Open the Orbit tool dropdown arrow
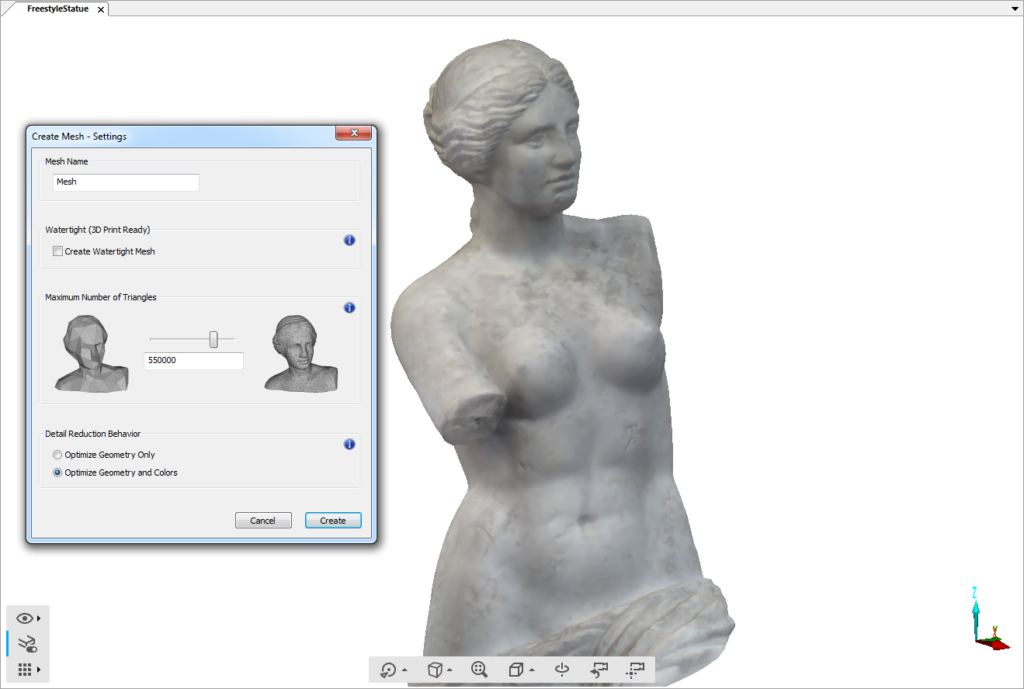The image size is (1024, 689). click(x=404, y=668)
